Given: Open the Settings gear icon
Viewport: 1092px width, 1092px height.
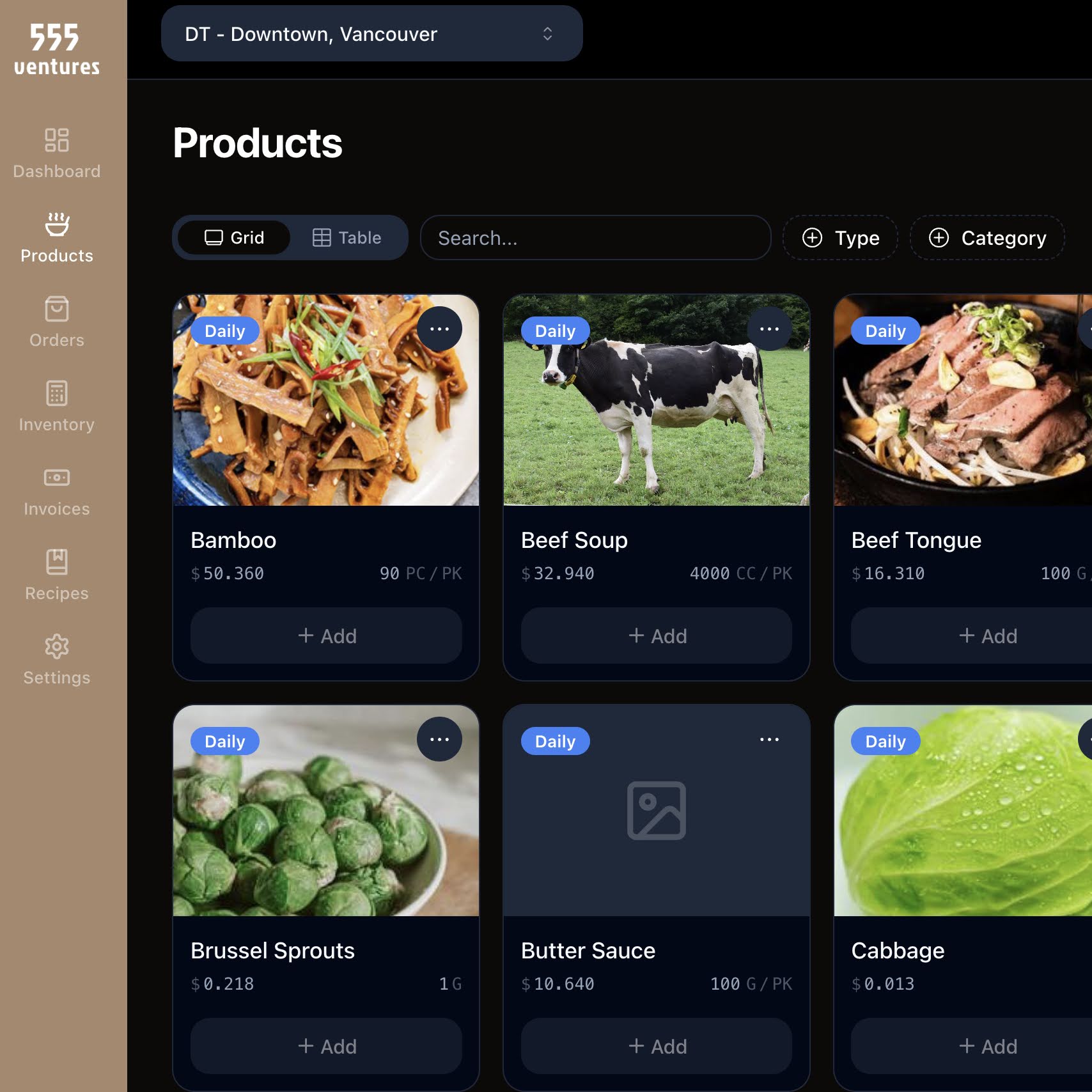Looking at the screenshot, I should point(57,646).
